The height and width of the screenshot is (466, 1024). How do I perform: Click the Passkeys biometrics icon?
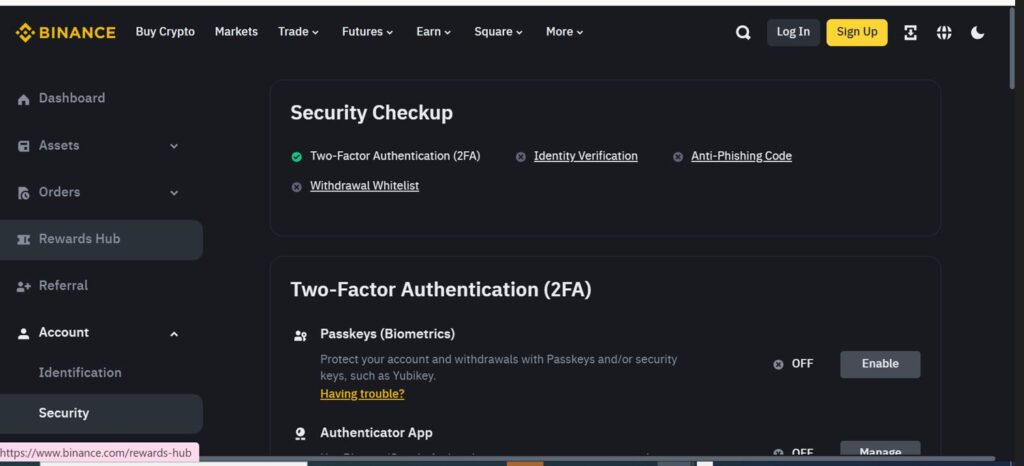(300, 336)
